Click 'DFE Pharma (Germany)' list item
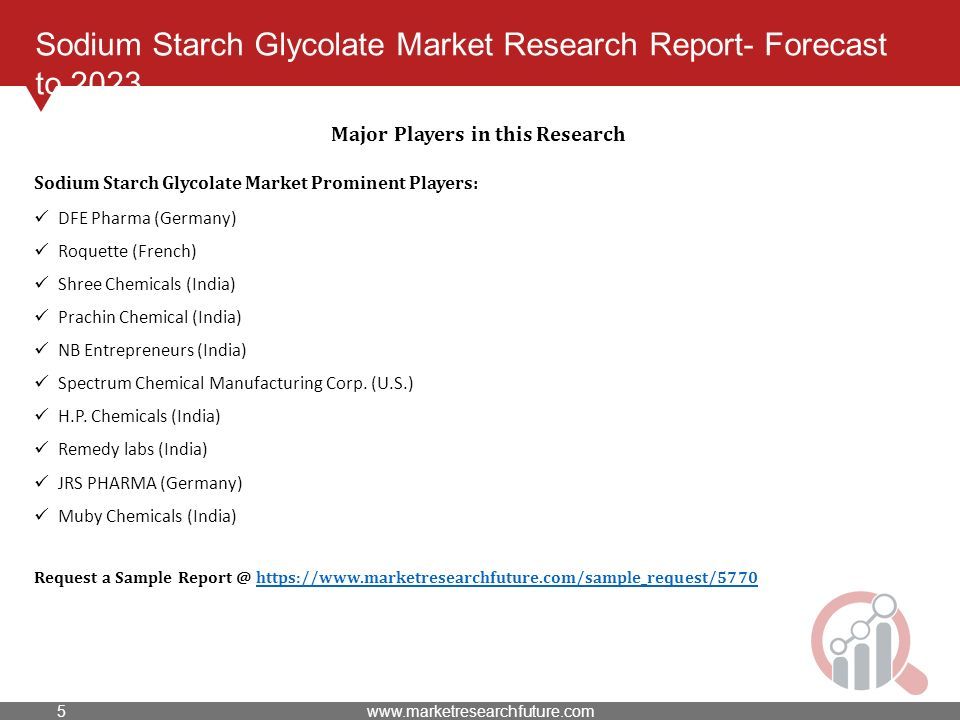This screenshot has width=960, height=720. [147, 219]
